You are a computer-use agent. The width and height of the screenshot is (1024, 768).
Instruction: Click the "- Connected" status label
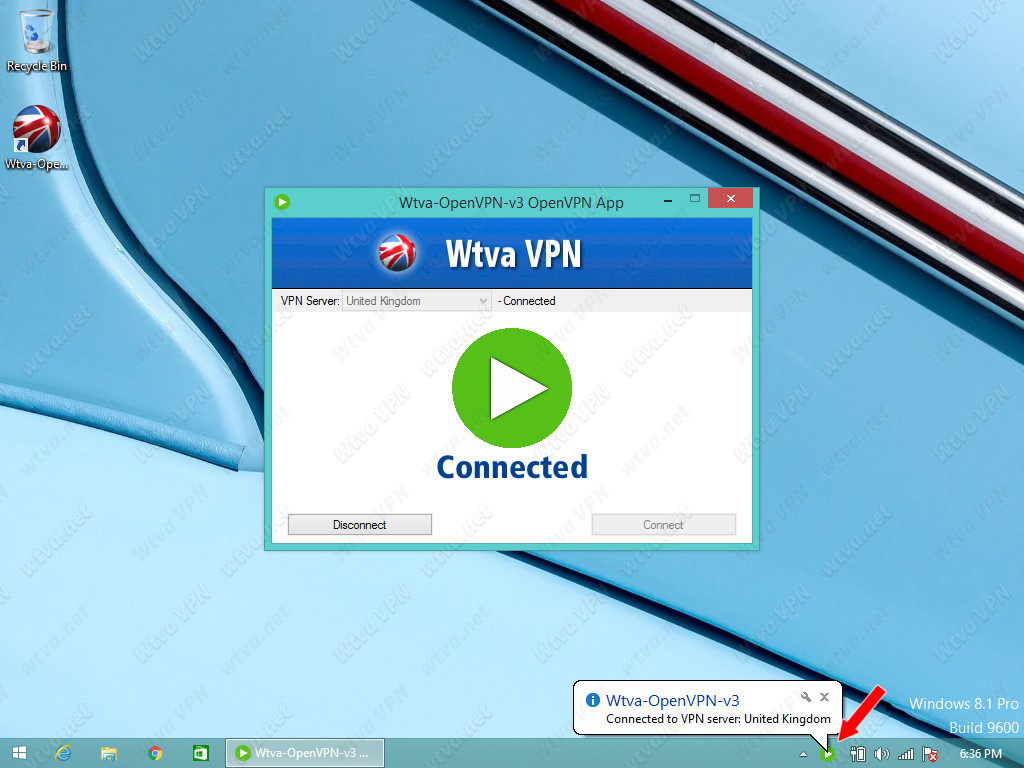tap(526, 301)
